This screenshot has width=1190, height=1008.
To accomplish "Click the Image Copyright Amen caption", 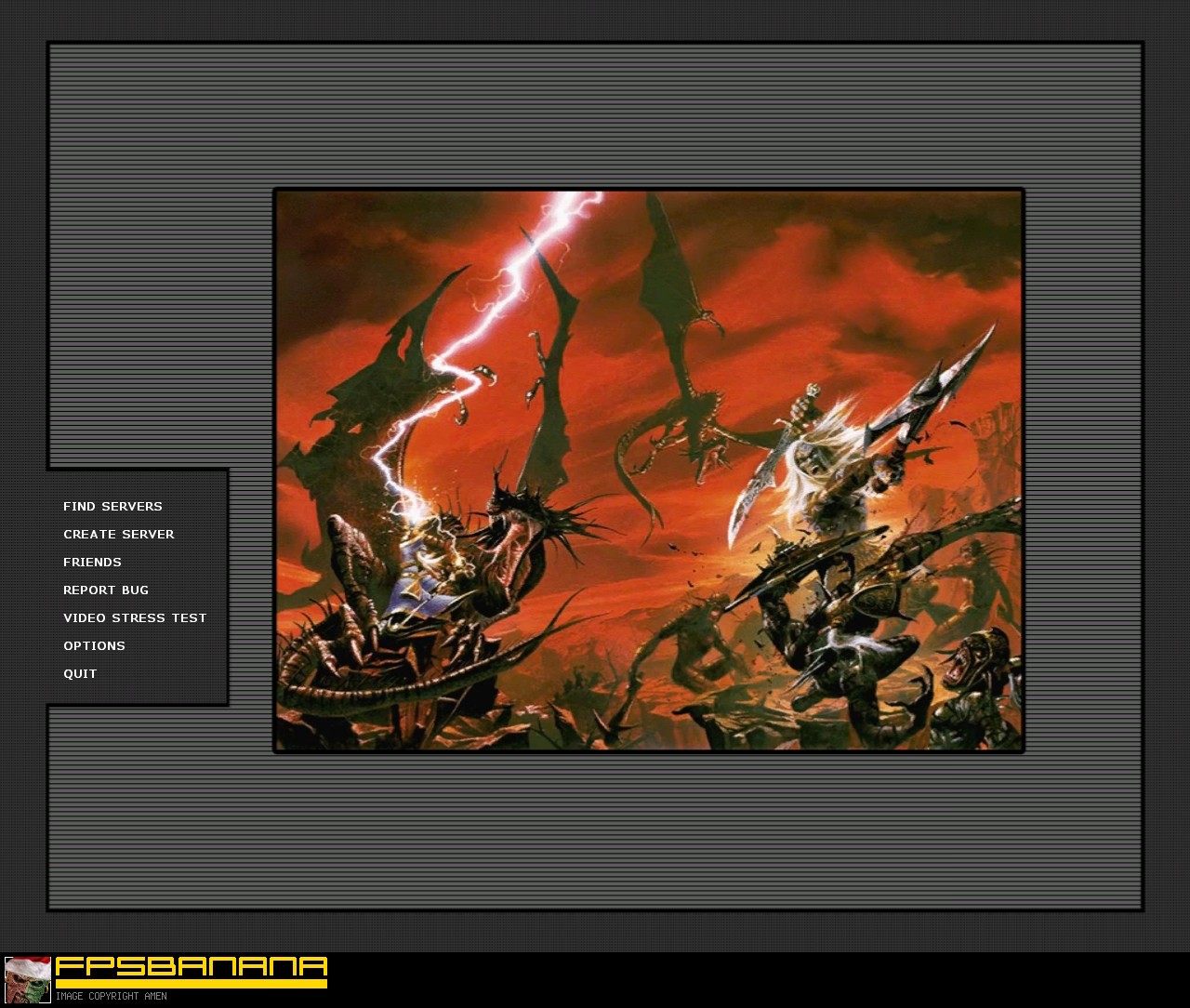I will 111,997.
